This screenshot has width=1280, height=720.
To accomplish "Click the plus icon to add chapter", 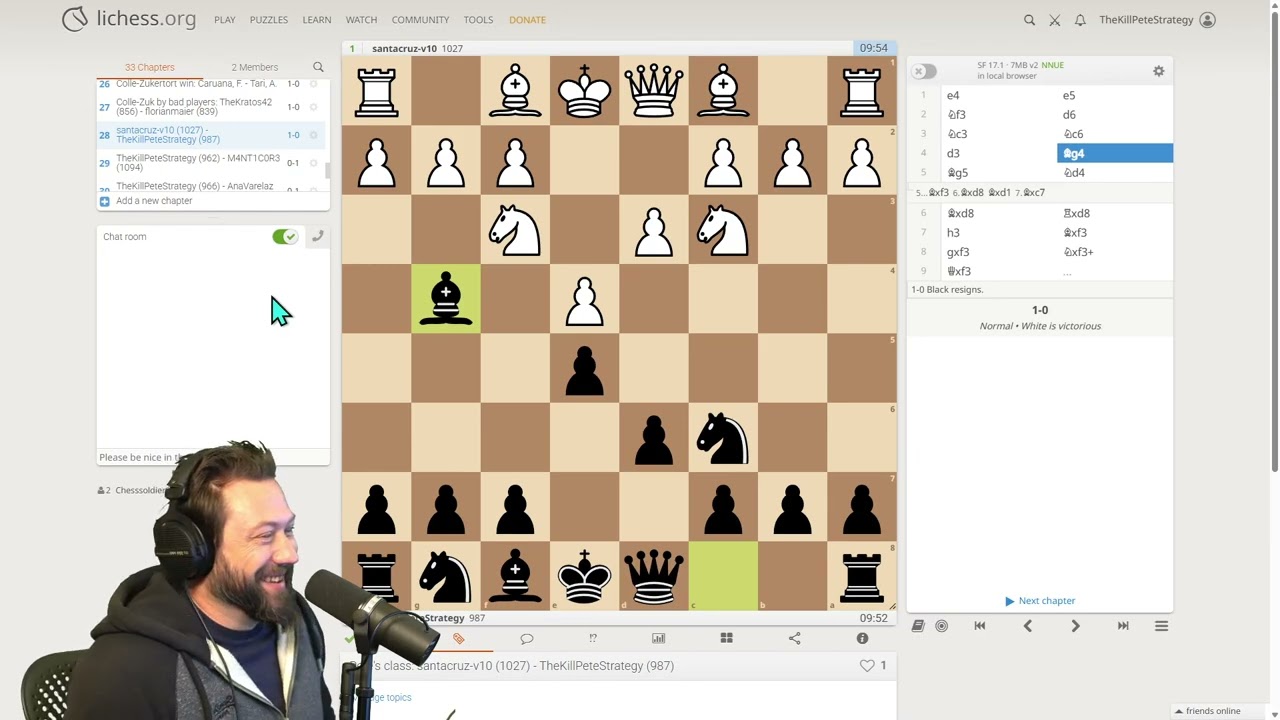I will click(104, 201).
